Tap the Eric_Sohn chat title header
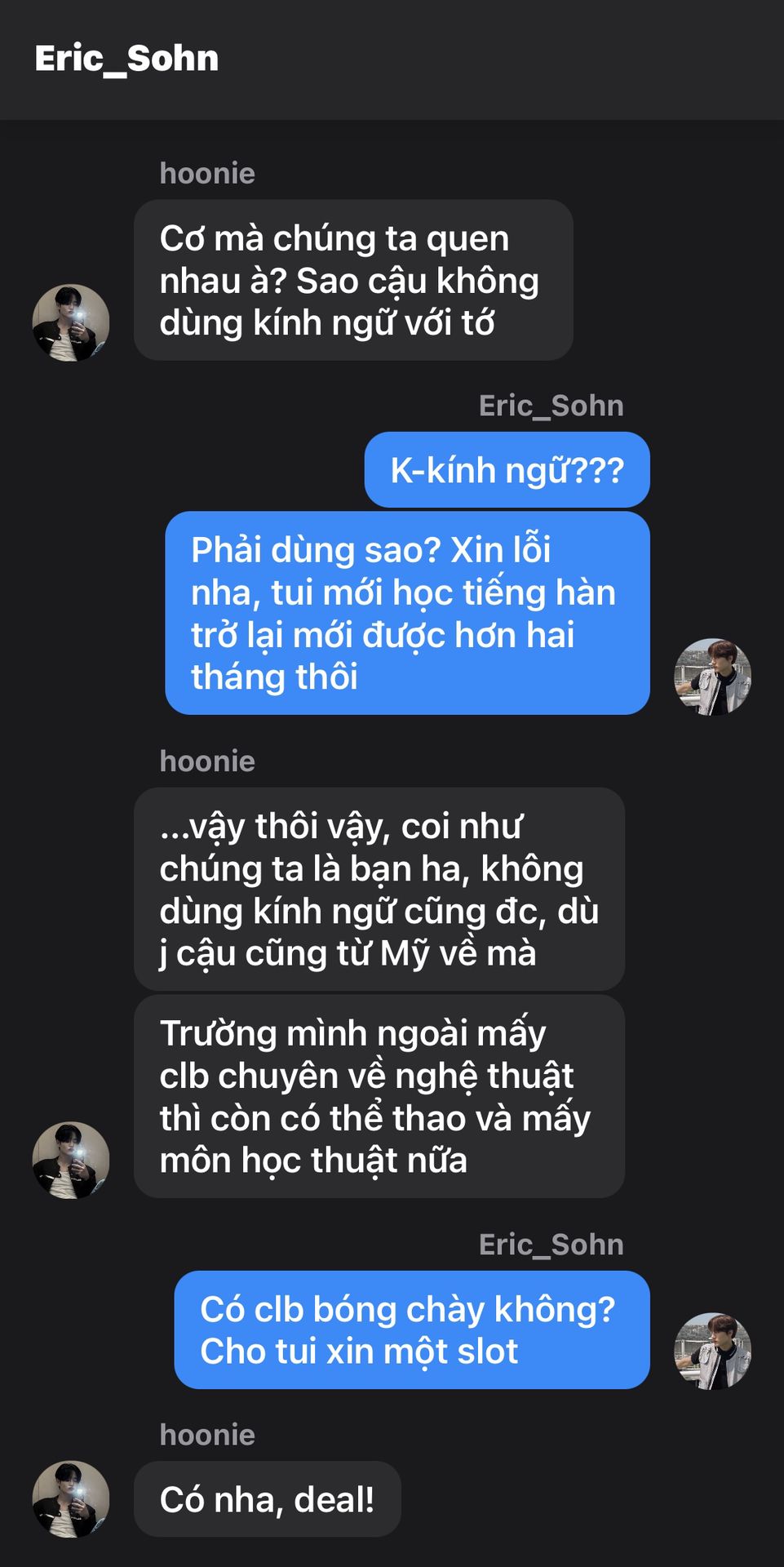 point(126,59)
